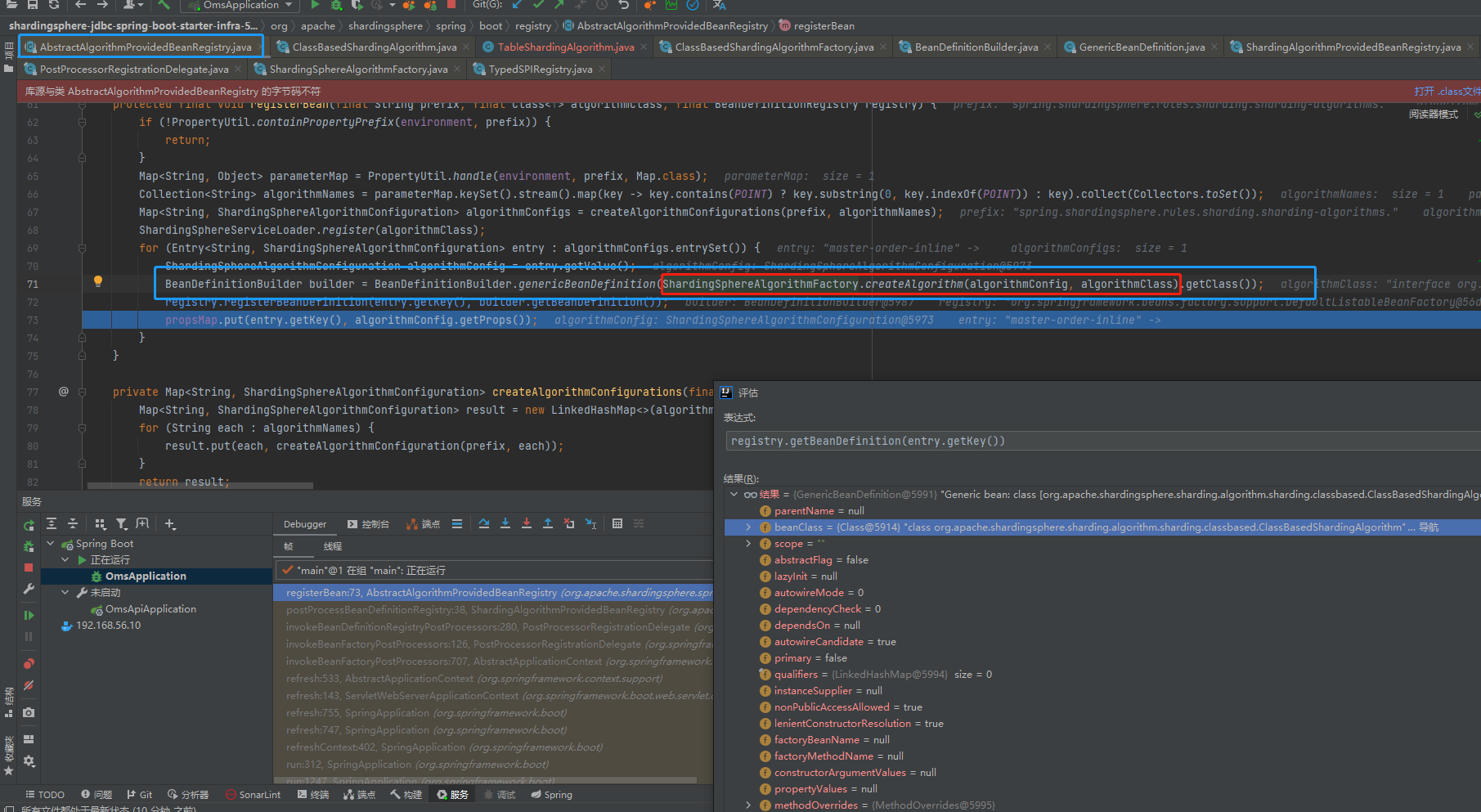
Task: Stop the running process with the red square in the top toolbar
Action: click(x=451, y=4)
